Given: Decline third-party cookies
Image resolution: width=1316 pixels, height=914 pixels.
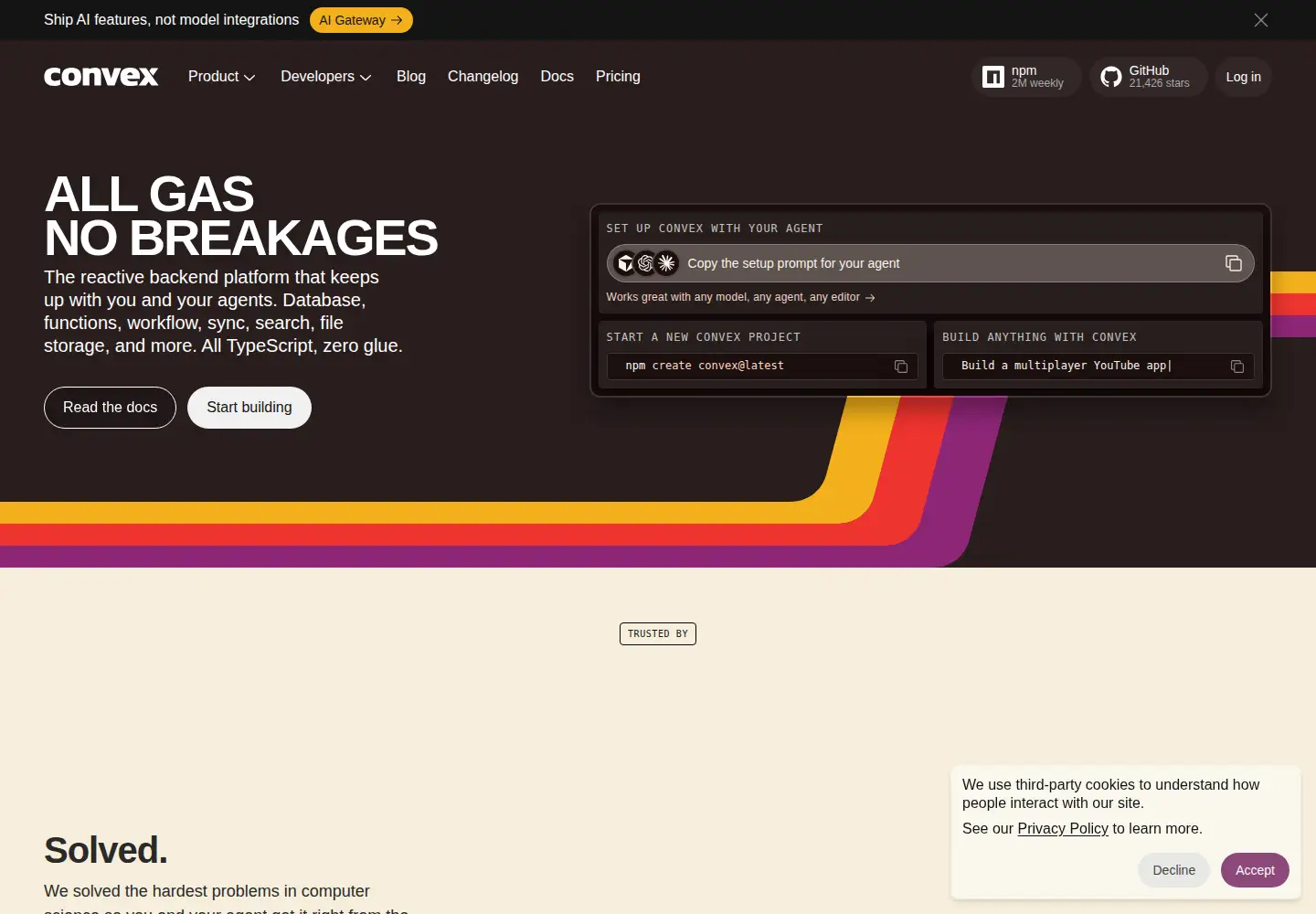Looking at the screenshot, I should (x=1173, y=870).
